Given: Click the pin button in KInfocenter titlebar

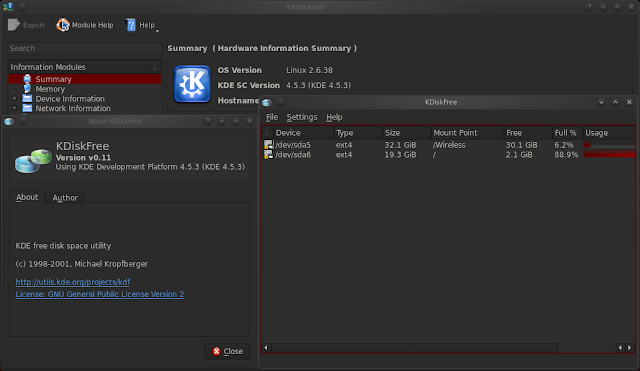Looking at the screenshot, I should click(22, 7).
